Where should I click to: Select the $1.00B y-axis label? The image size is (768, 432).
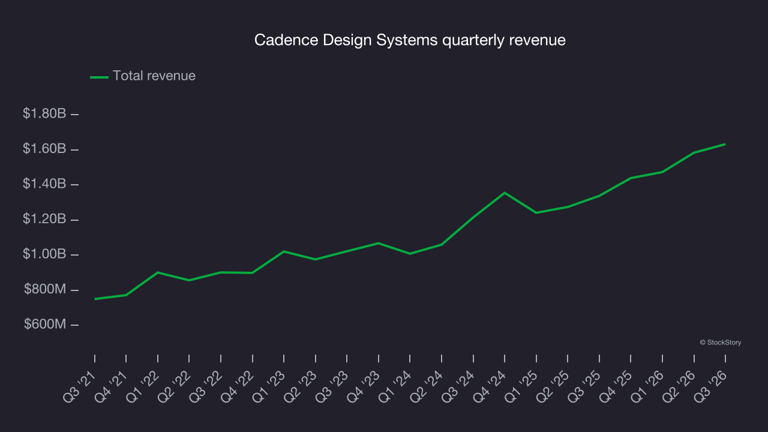coord(44,254)
